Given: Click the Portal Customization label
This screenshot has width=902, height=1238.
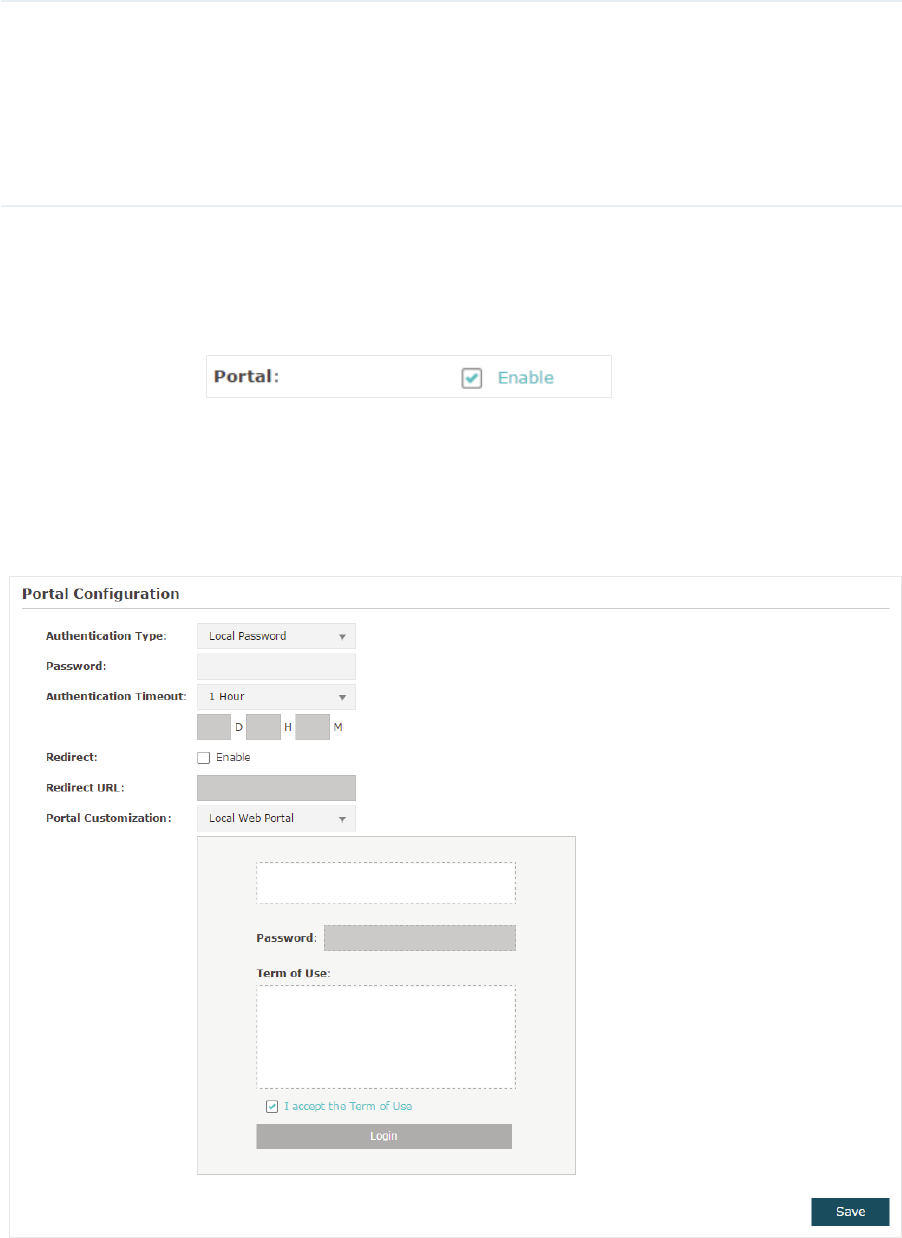Looking at the screenshot, I should click(x=109, y=818).
